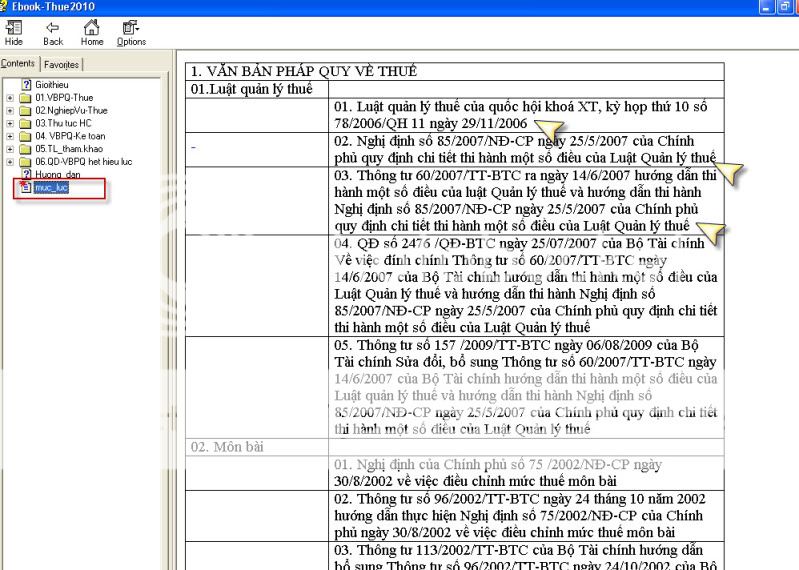Expand the 05.TL_tham.khao tree node
This screenshot has width=799, height=570.
10,149
